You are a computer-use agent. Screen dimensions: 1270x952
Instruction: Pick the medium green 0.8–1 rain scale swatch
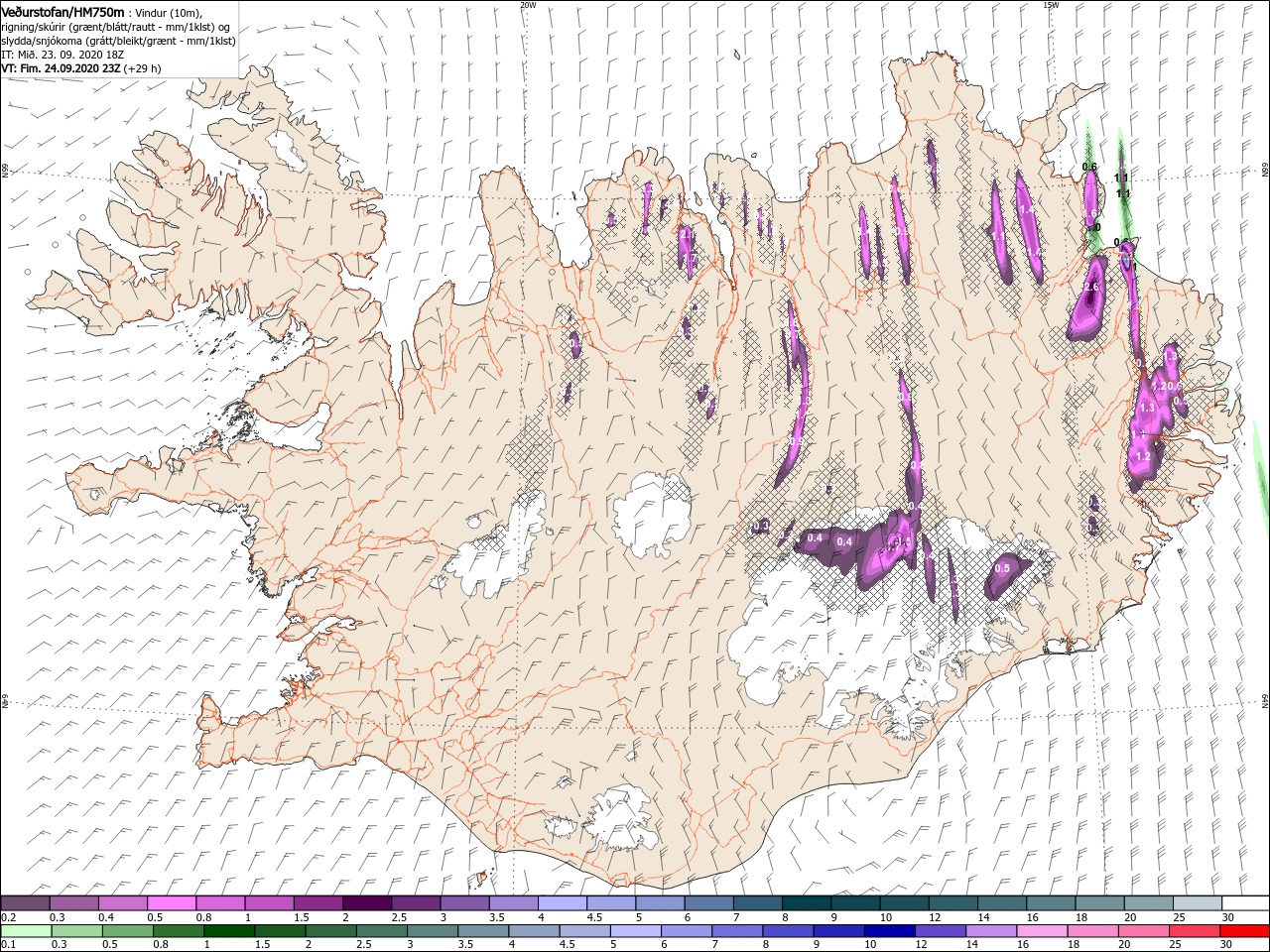tap(178, 931)
